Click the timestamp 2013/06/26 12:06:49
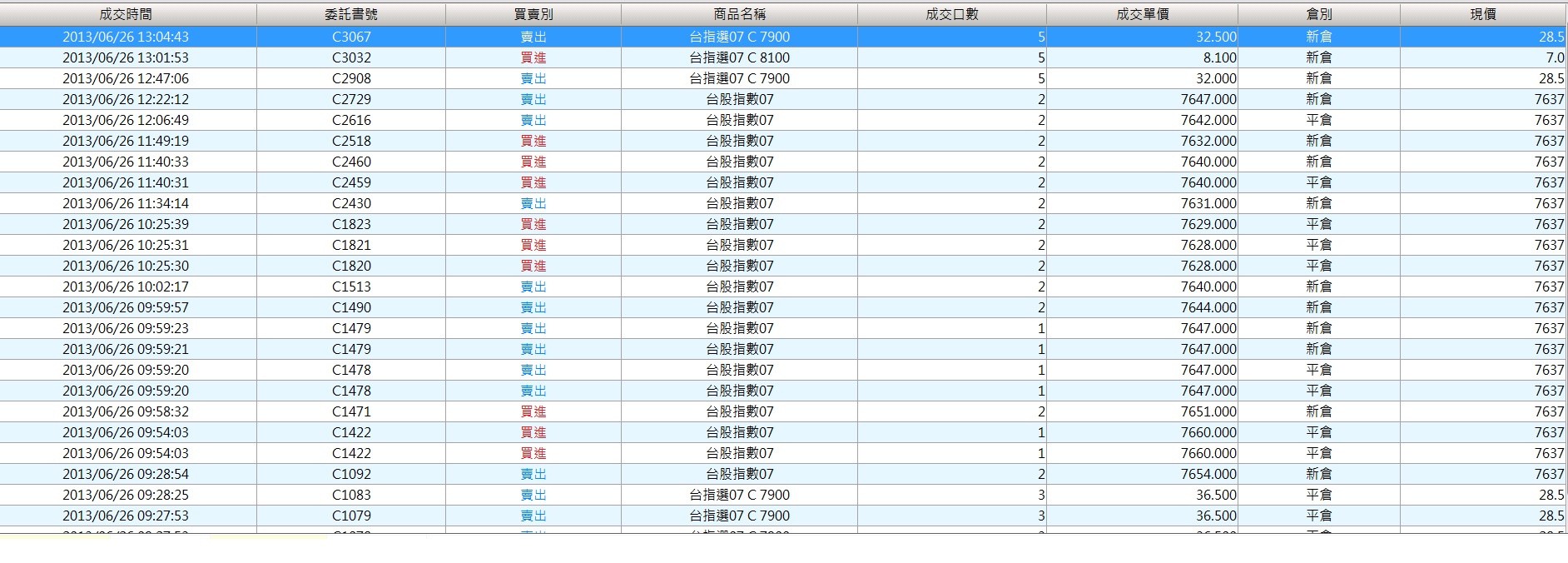This screenshot has height=563, width=1568. point(126,120)
